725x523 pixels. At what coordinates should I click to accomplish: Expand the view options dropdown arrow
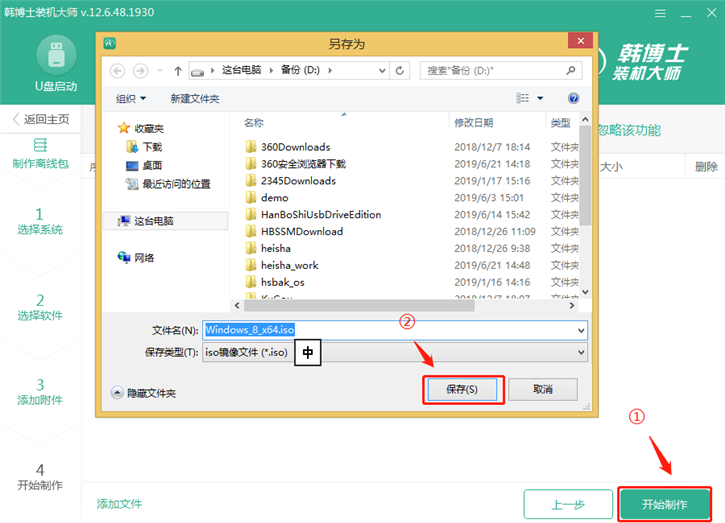(x=541, y=98)
